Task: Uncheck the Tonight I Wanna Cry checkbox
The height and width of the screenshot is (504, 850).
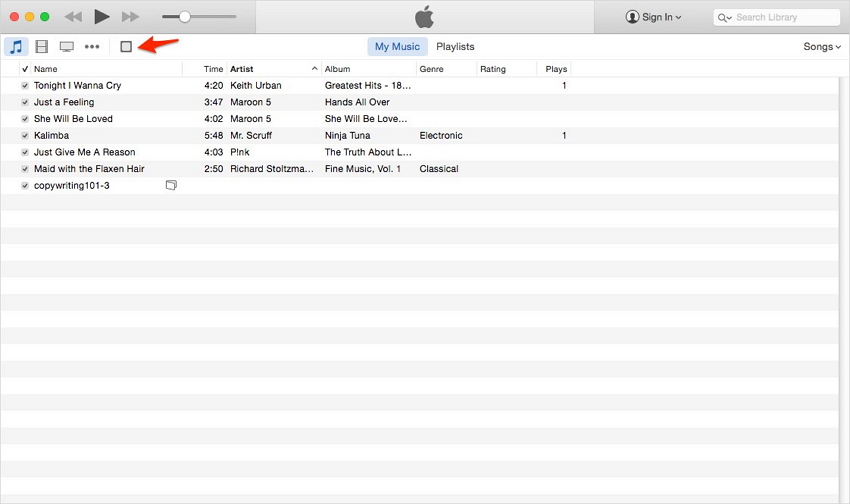Action: (x=25, y=86)
